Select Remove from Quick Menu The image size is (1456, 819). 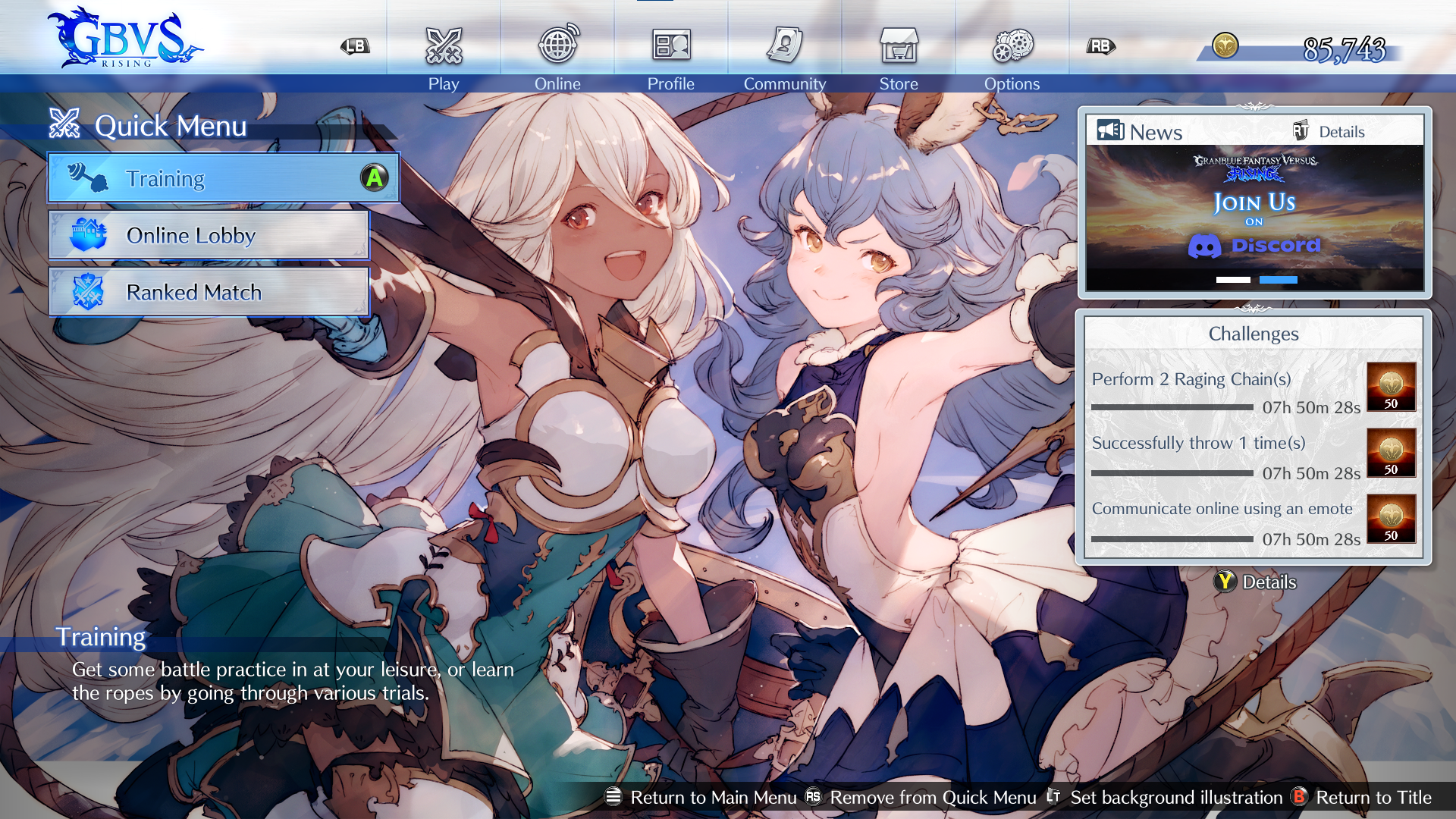[x=933, y=798]
